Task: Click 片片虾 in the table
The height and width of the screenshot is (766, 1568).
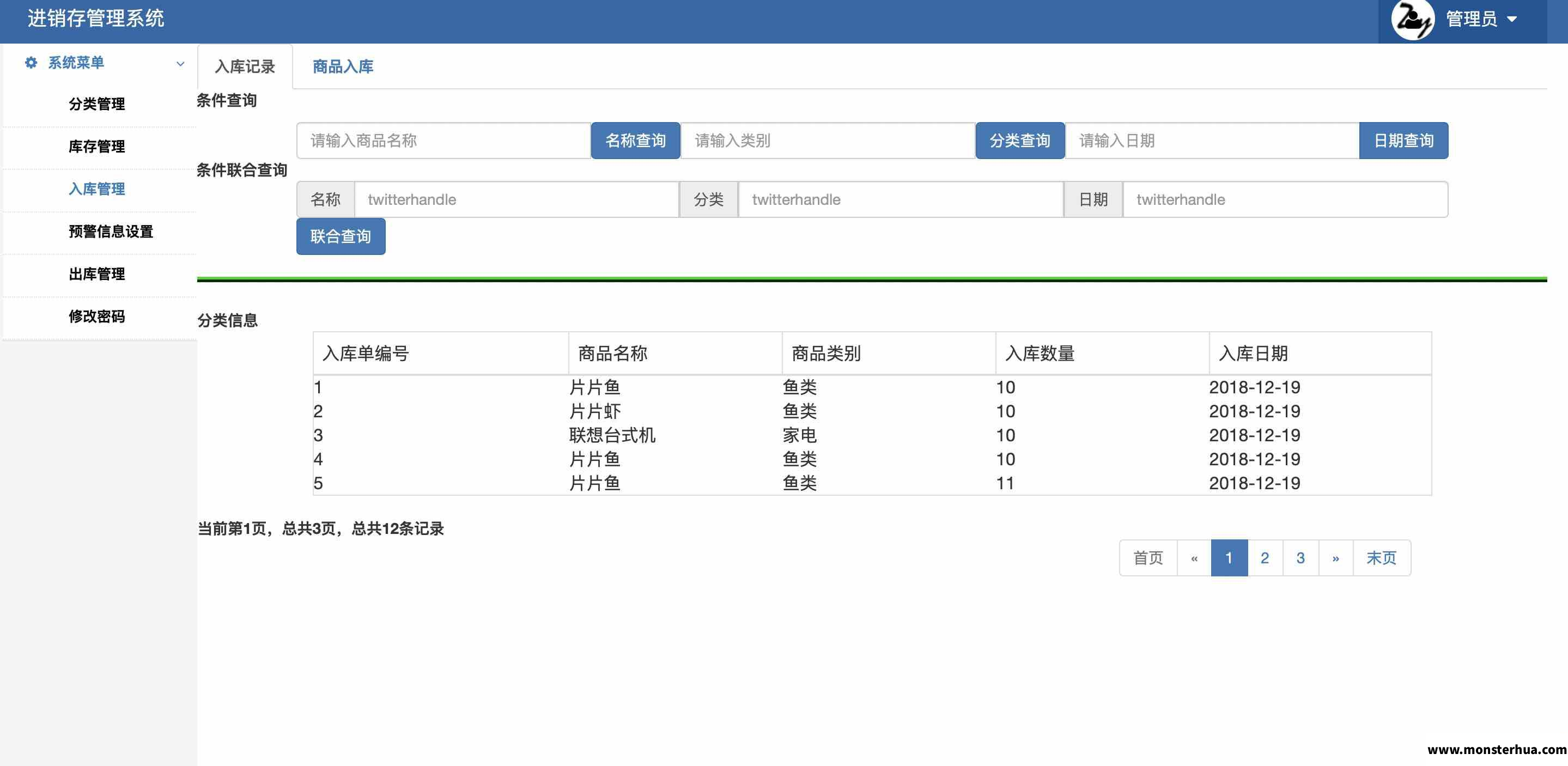Action: [x=595, y=412]
